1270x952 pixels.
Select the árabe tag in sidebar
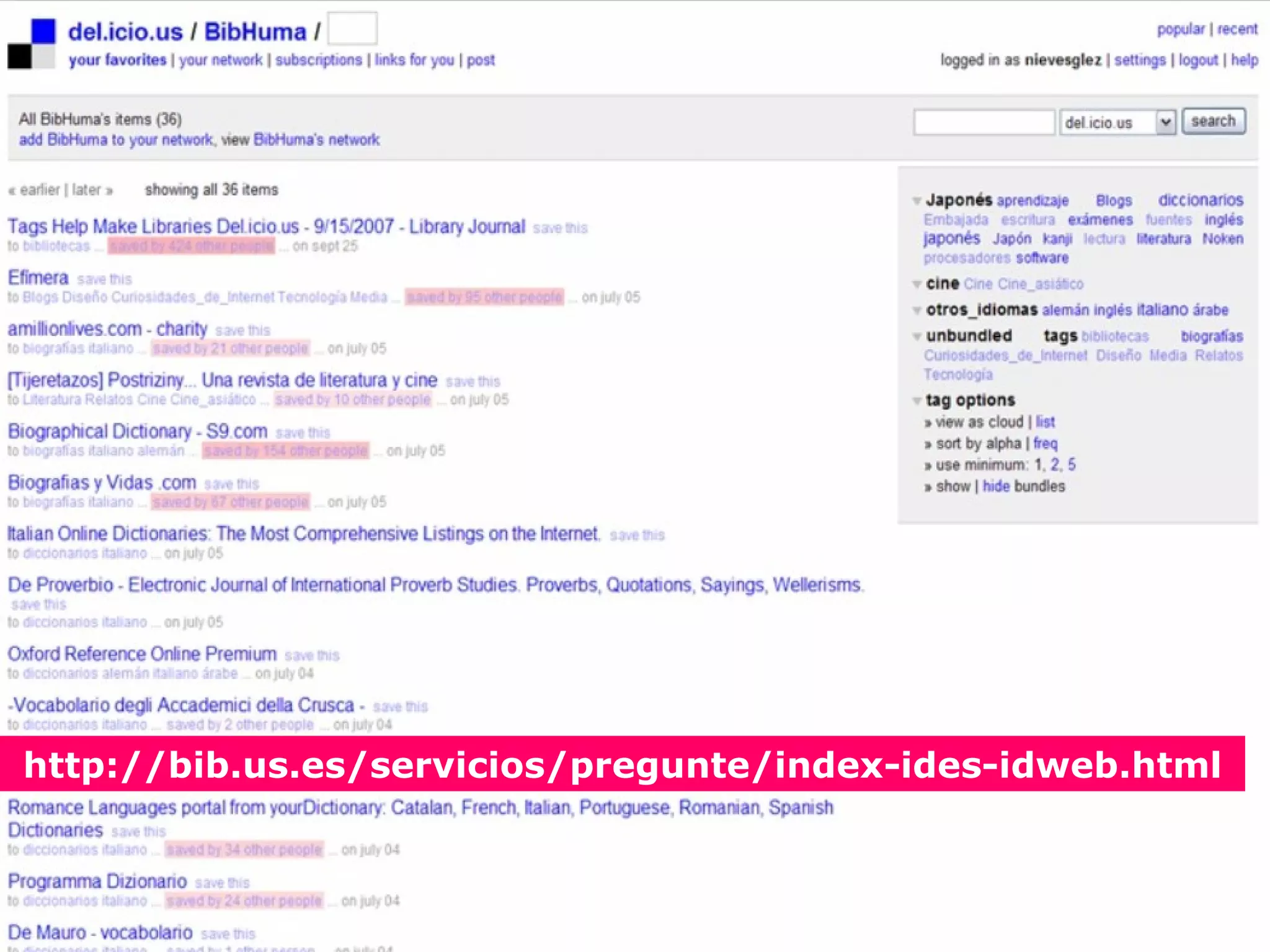coord(1210,310)
